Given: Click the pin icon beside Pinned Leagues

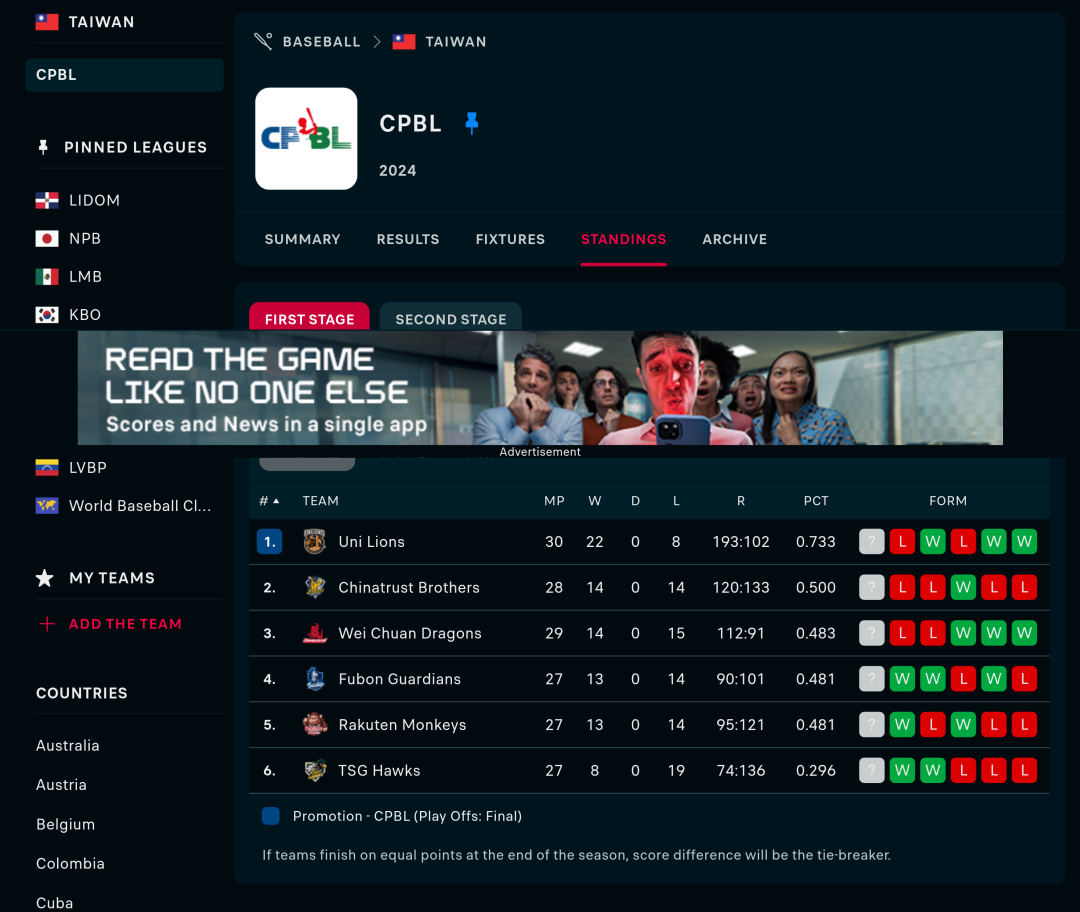Looking at the screenshot, I should pos(43,147).
